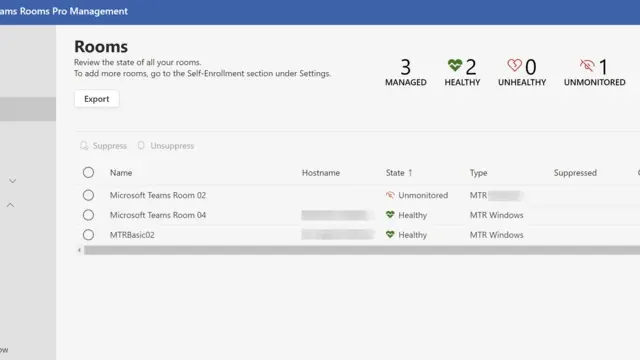640x360 pixels.
Task: Click the Rooms Pro Management title
Action: click(x=64, y=11)
